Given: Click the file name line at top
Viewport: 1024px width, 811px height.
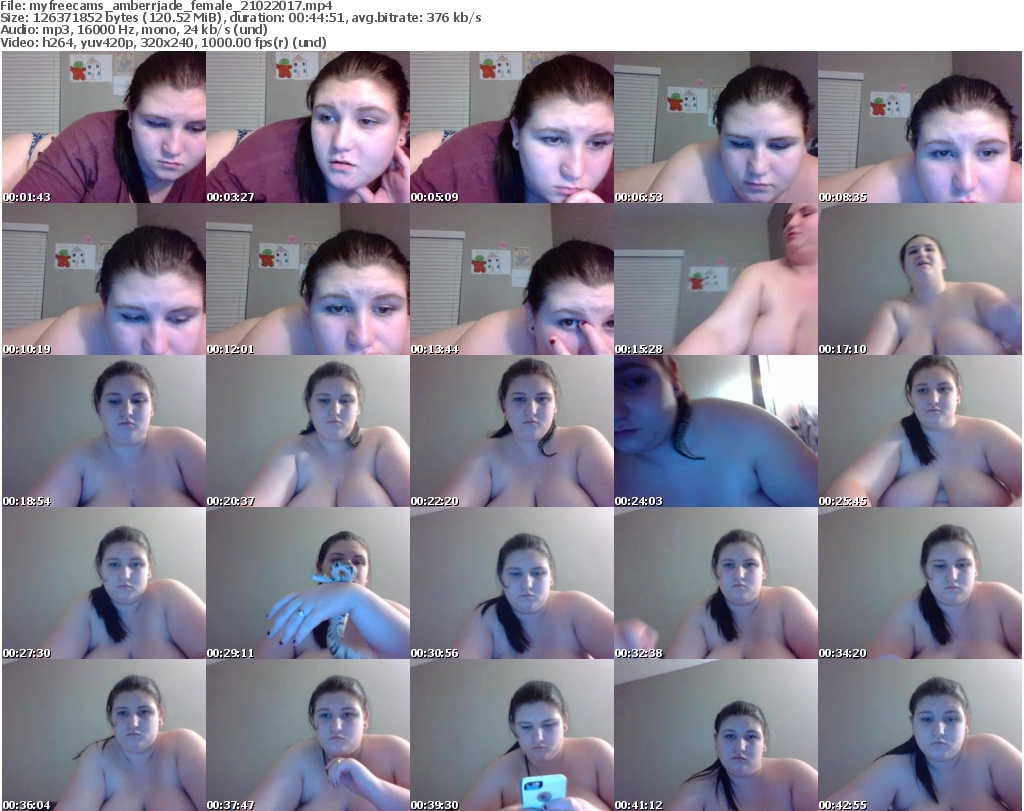Looking at the screenshot, I should [x=167, y=6].
